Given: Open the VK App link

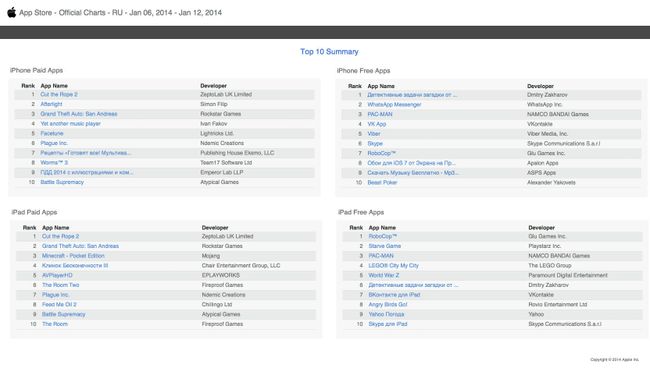Looking at the screenshot, I should (377, 124).
